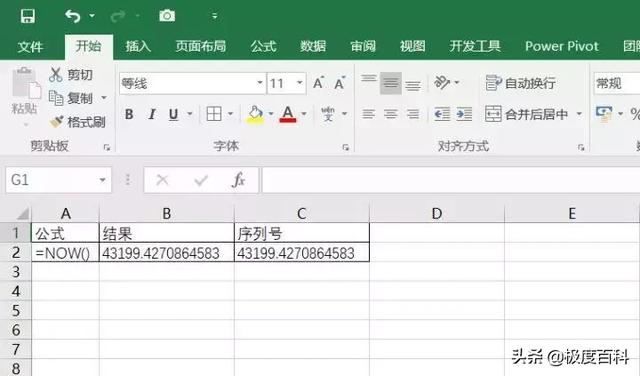Open the 合并后居中 dropdown arrow
Screen dimensions: 640x376
[x=579, y=114]
